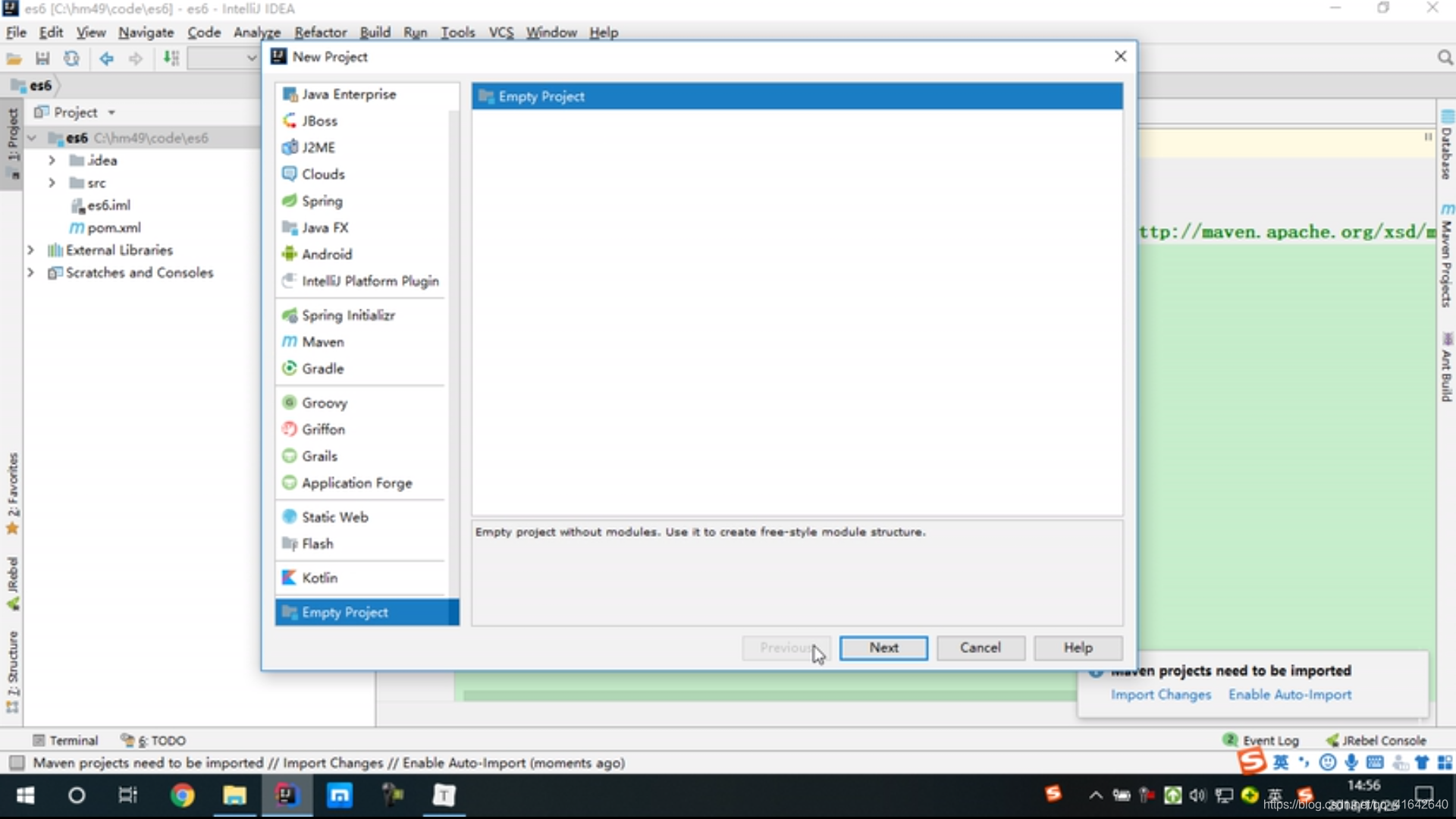Viewport: 1456px width, 819px height.
Task: Open the File menu
Action: [x=16, y=33]
